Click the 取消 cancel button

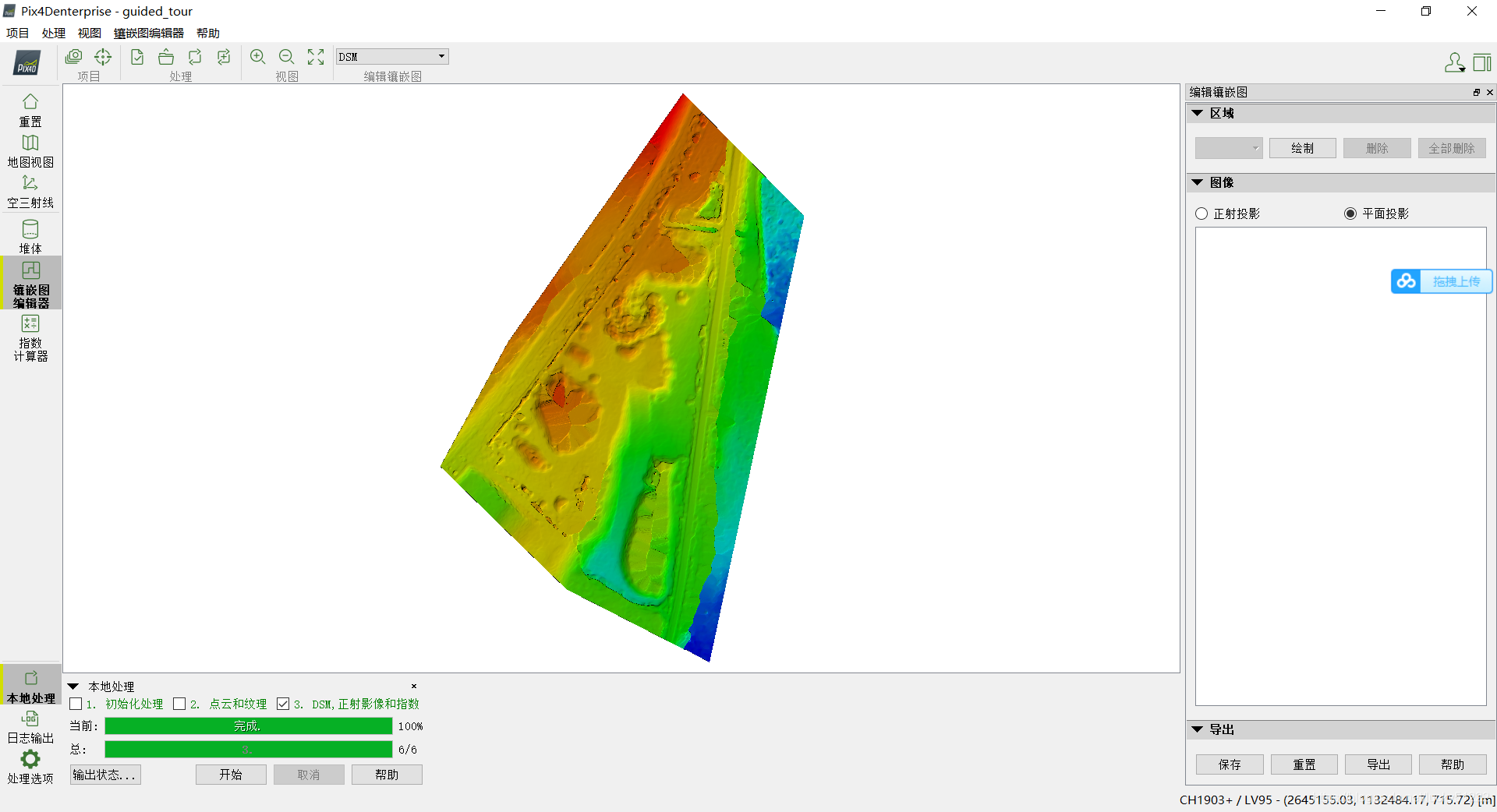(309, 775)
